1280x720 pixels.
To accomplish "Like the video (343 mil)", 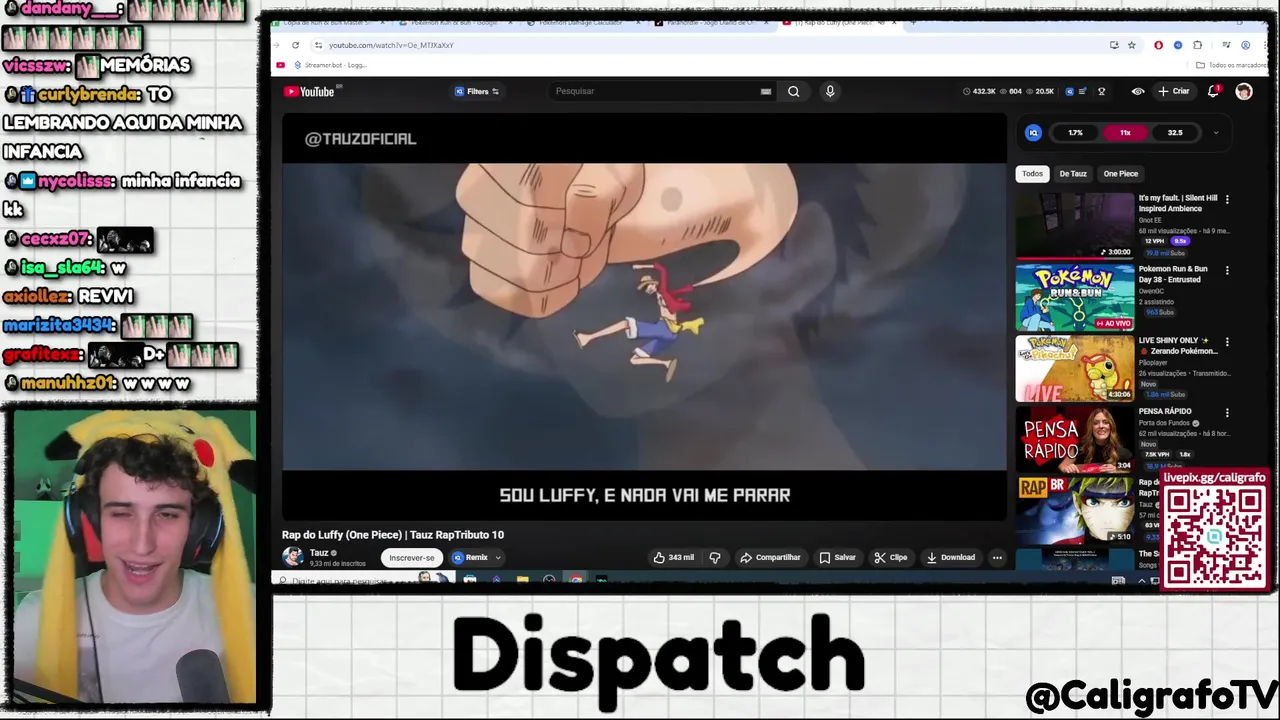I will click(x=674, y=557).
